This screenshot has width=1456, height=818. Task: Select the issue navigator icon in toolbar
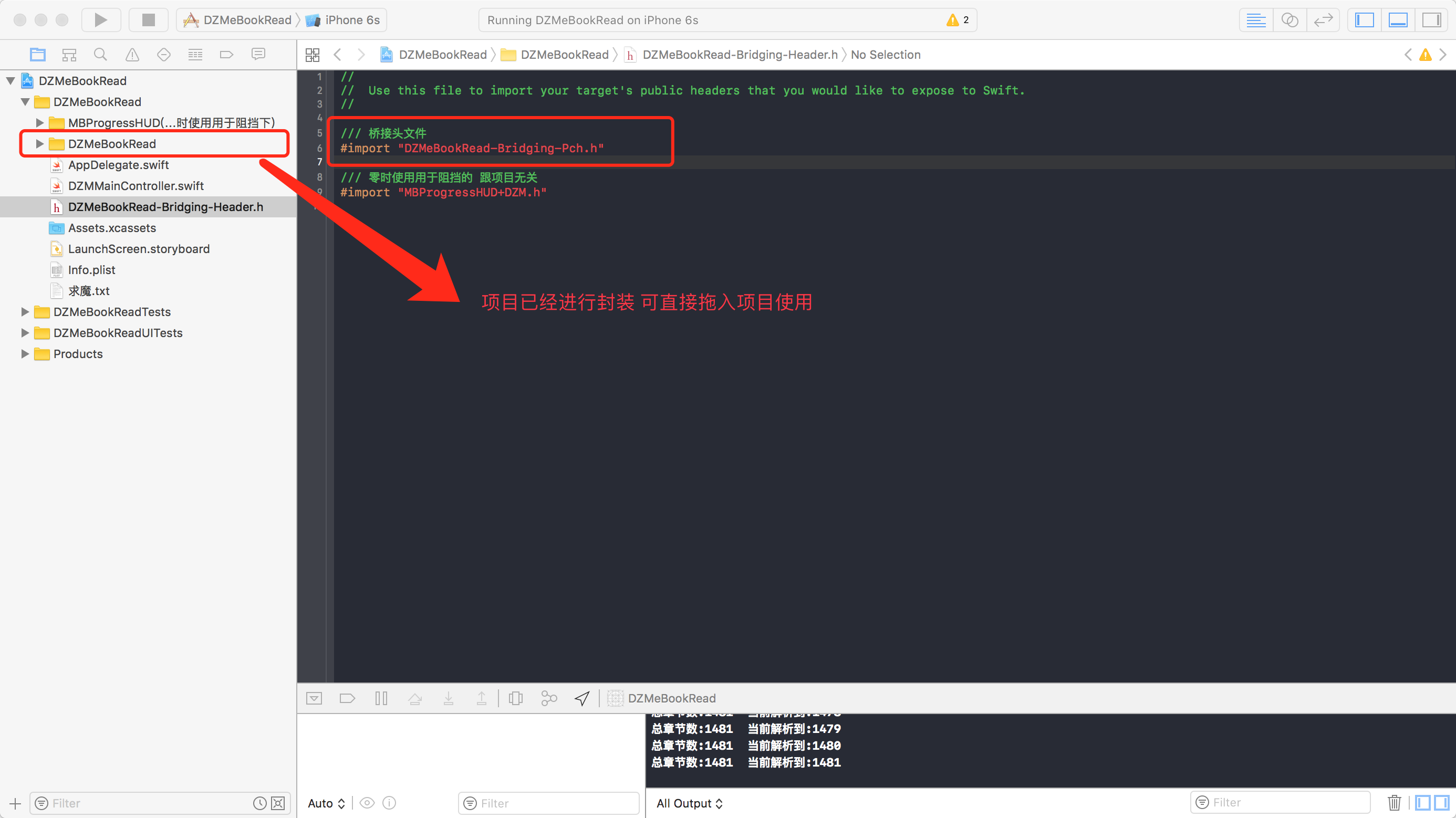pos(130,55)
